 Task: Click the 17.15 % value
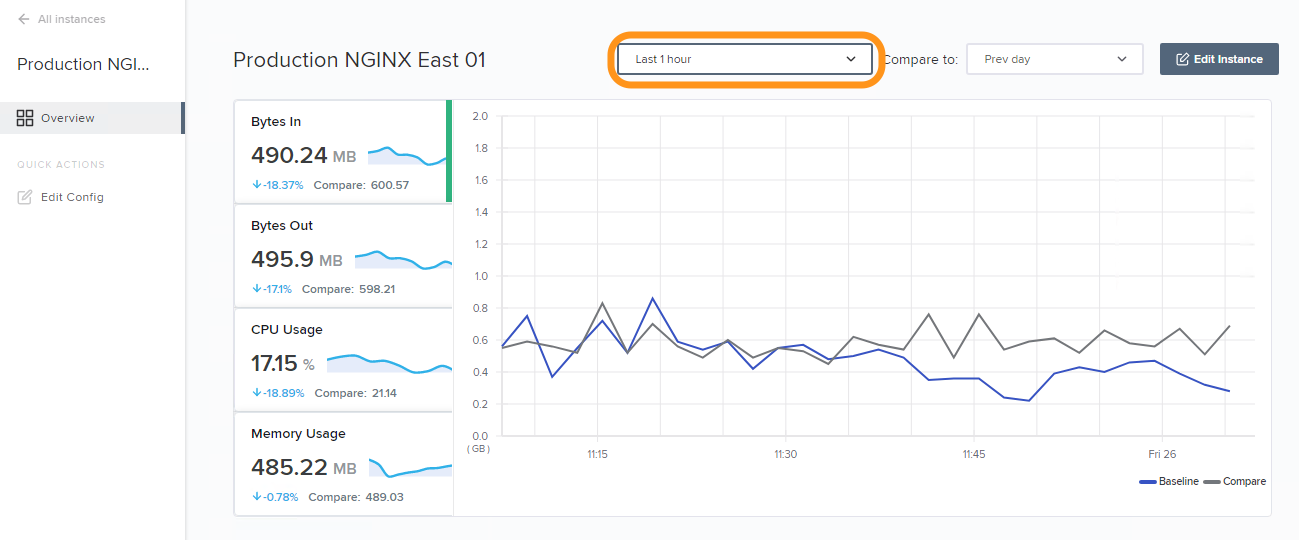point(282,363)
